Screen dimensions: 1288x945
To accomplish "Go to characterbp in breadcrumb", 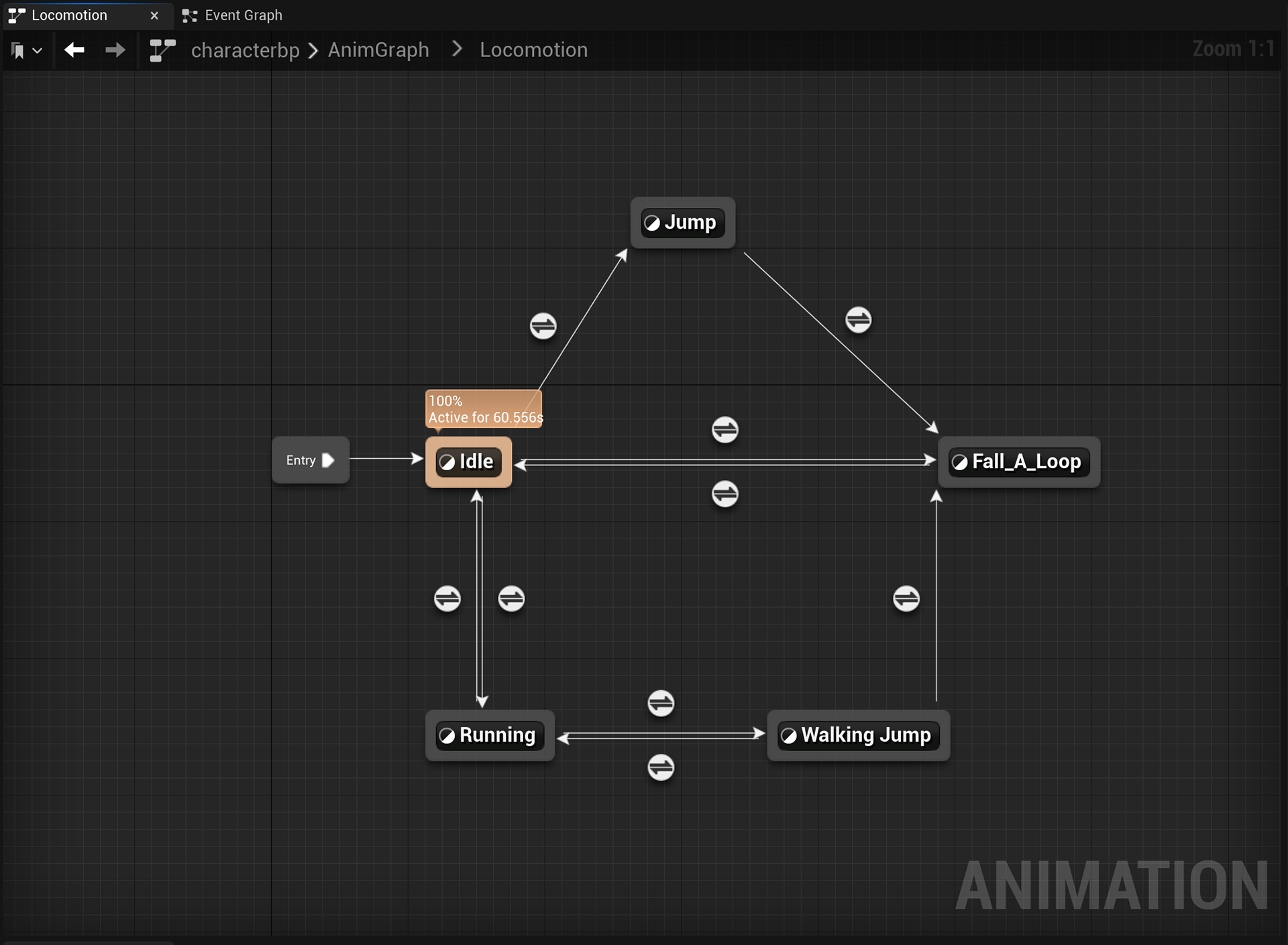I will [245, 50].
